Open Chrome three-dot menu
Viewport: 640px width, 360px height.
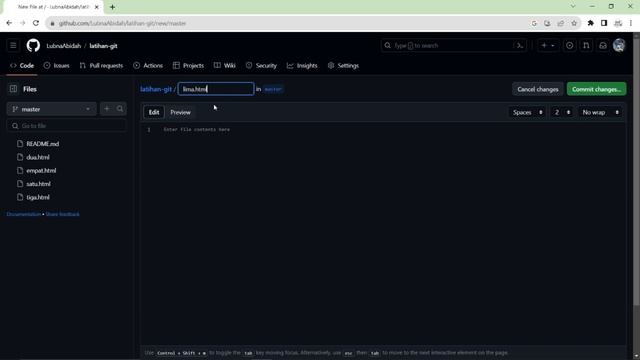tap(631, 23)
